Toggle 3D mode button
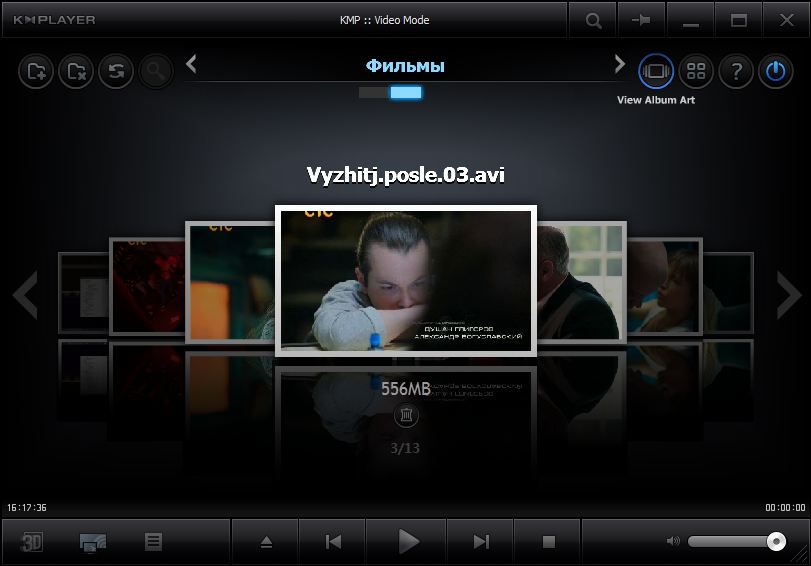This screenshot has height=566, width=811. (x=32, y=542)
